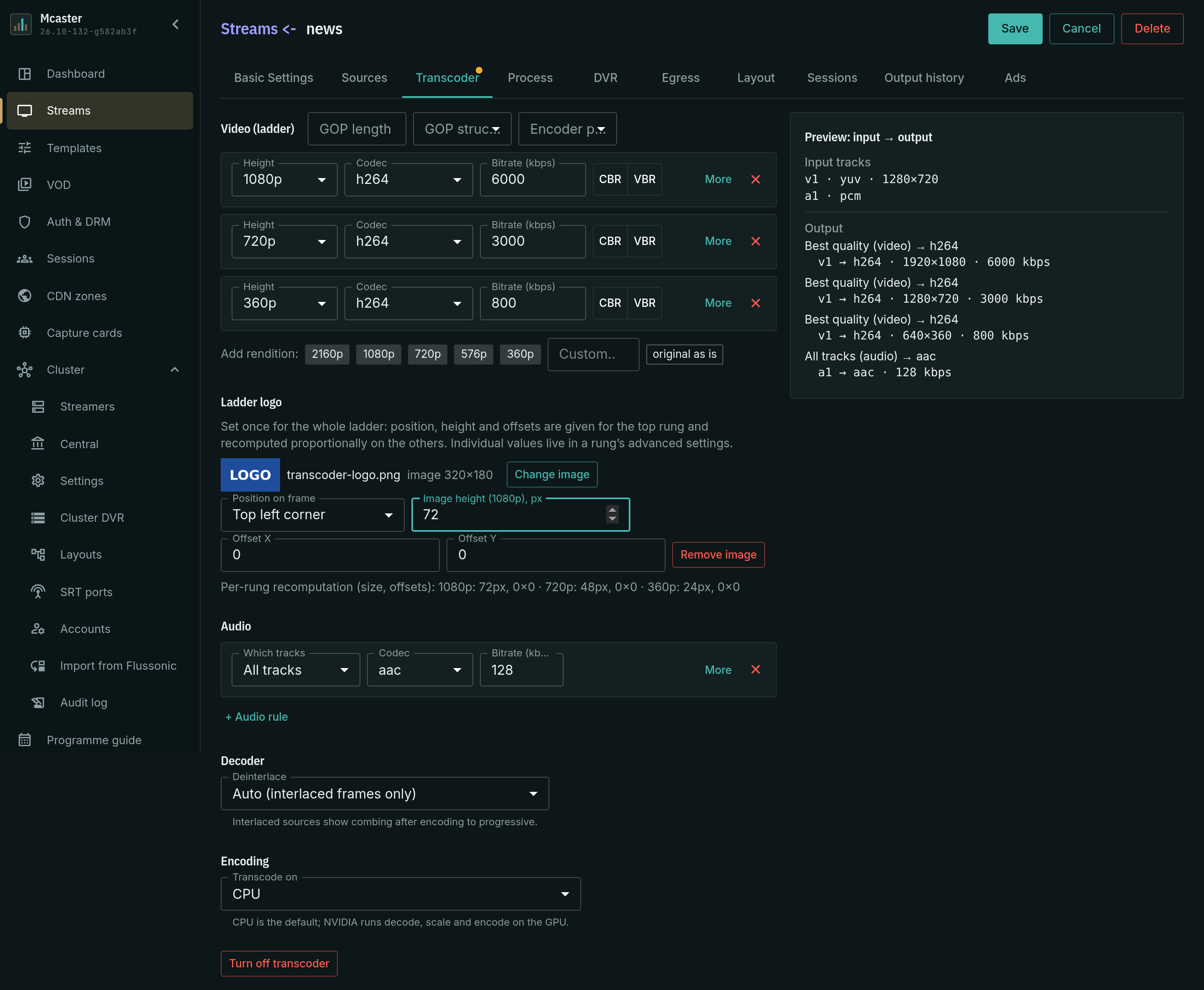
Task: Click the + Audio rule link
Action: 256,717
